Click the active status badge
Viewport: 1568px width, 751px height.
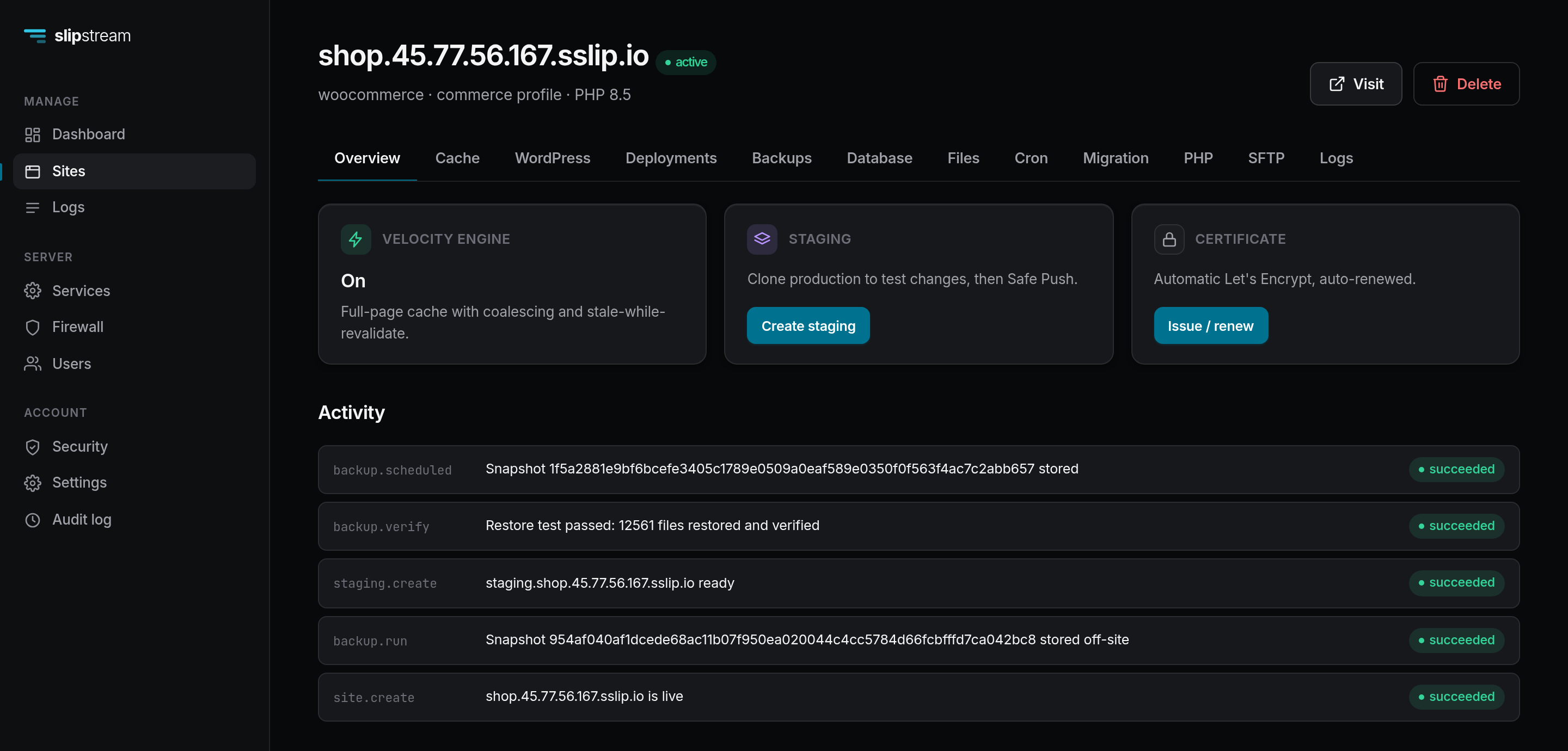click(685, 62)
